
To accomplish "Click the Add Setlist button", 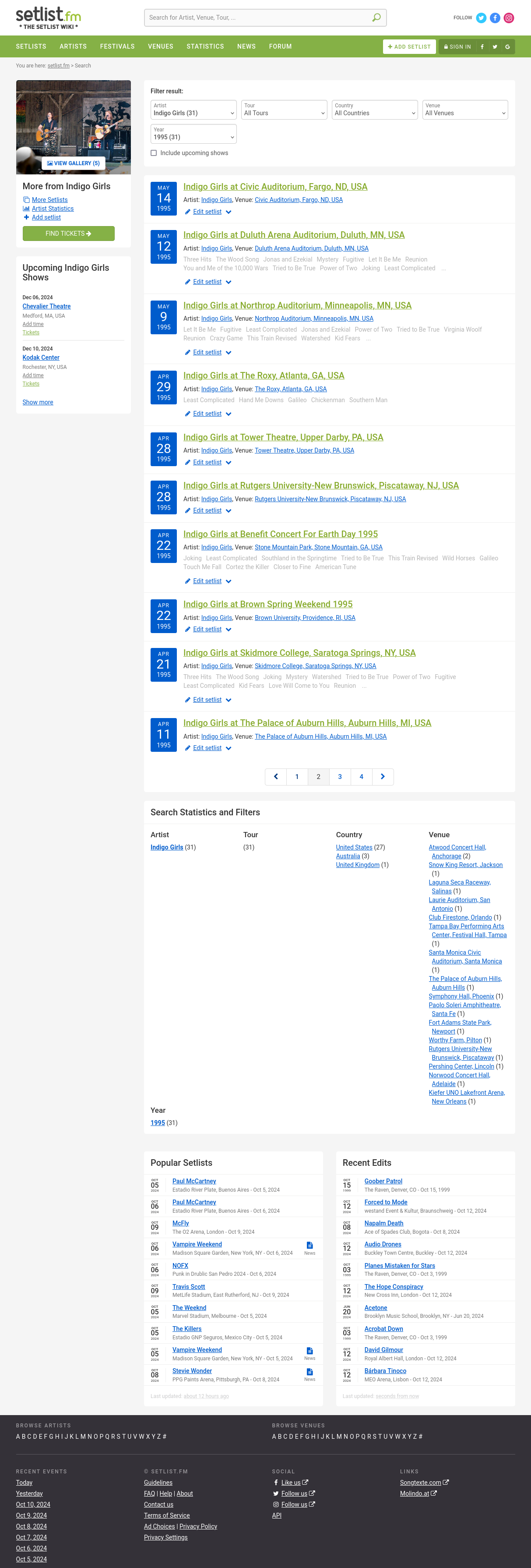I will point(409,47).
